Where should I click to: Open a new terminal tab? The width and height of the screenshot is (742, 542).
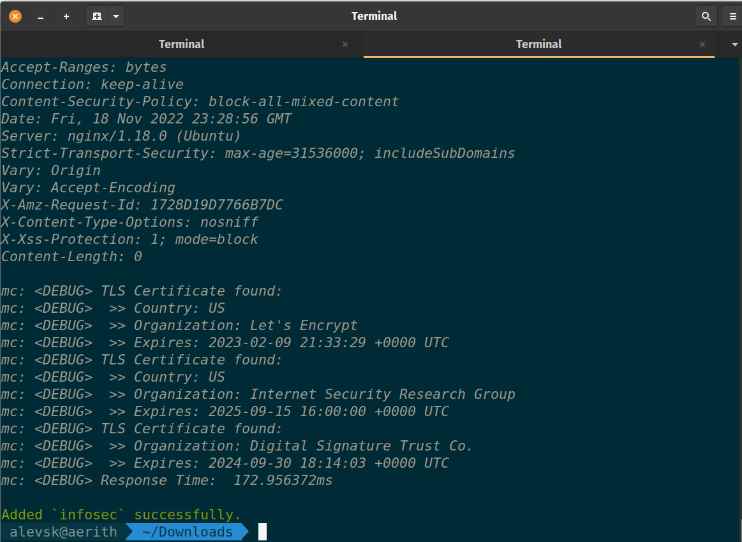click(96, 16)
